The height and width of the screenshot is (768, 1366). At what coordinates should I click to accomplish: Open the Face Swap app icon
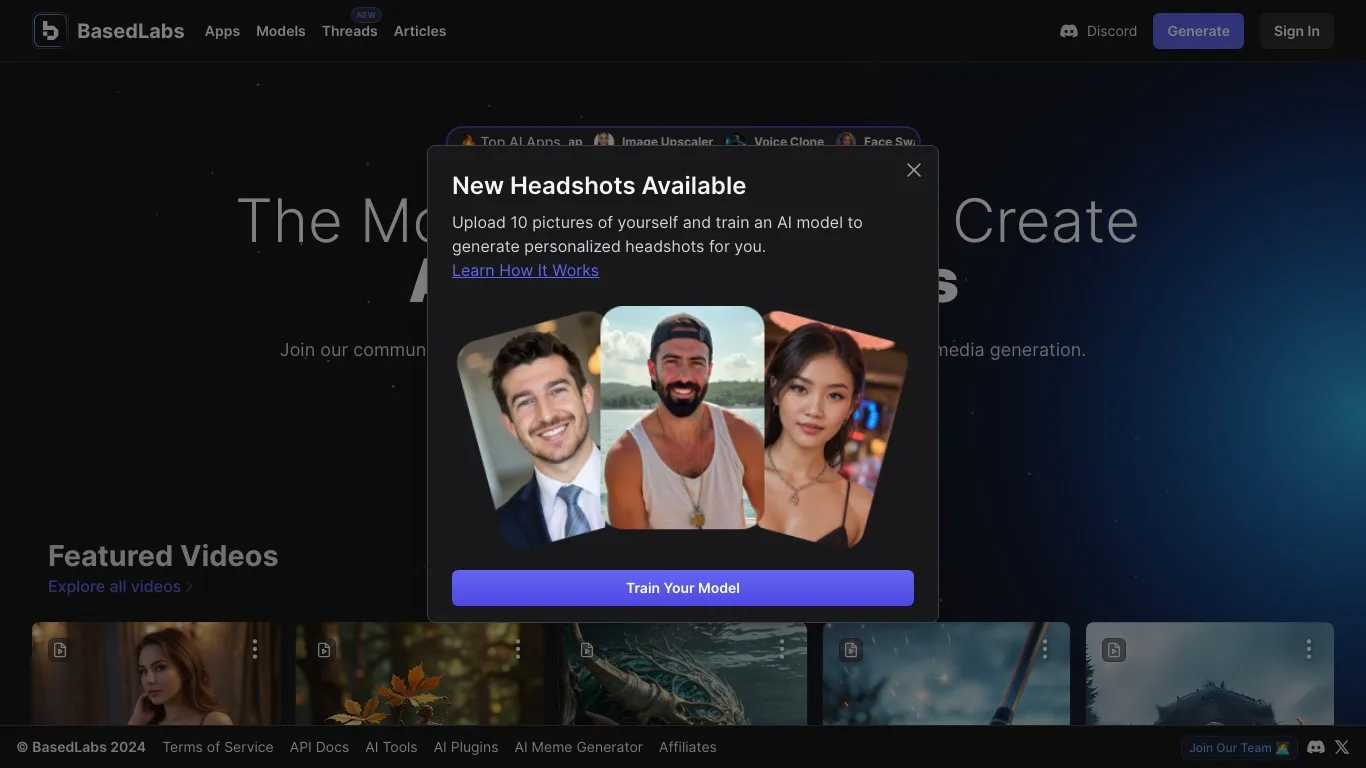coord(846,141)
